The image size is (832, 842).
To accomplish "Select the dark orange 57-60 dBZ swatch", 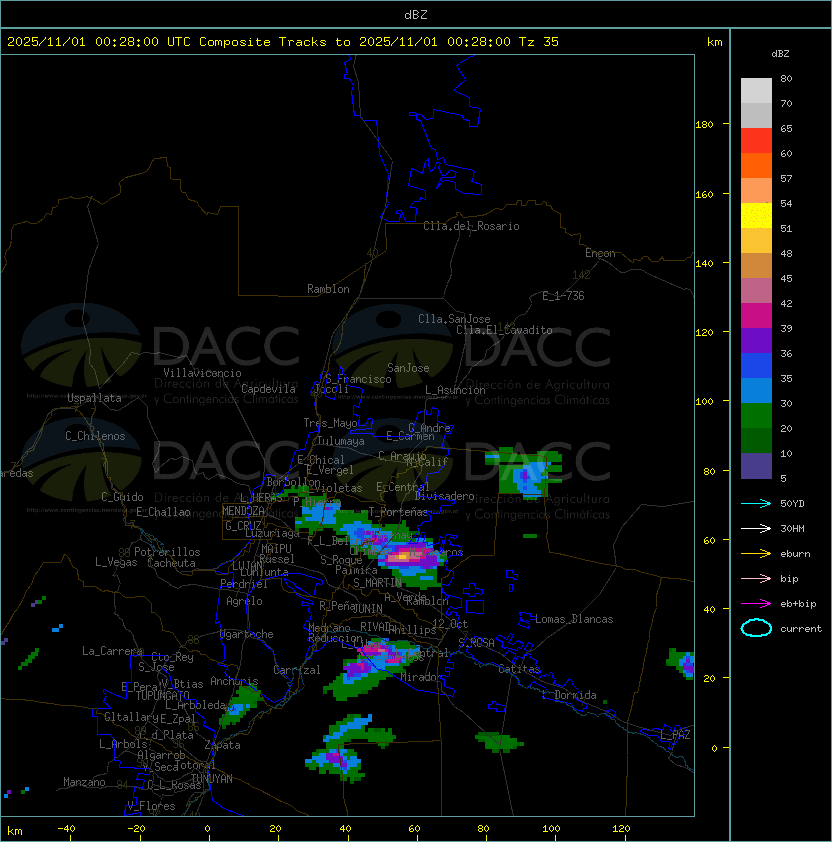I will (756, 165).
